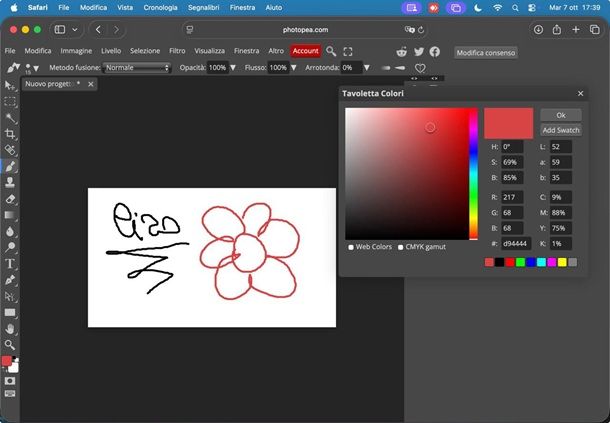The width and height of the screenshot is (610, 423).
Task: Open the Metodo fusione dropdown
Action: pyautogui.click(x=138, y=68)
